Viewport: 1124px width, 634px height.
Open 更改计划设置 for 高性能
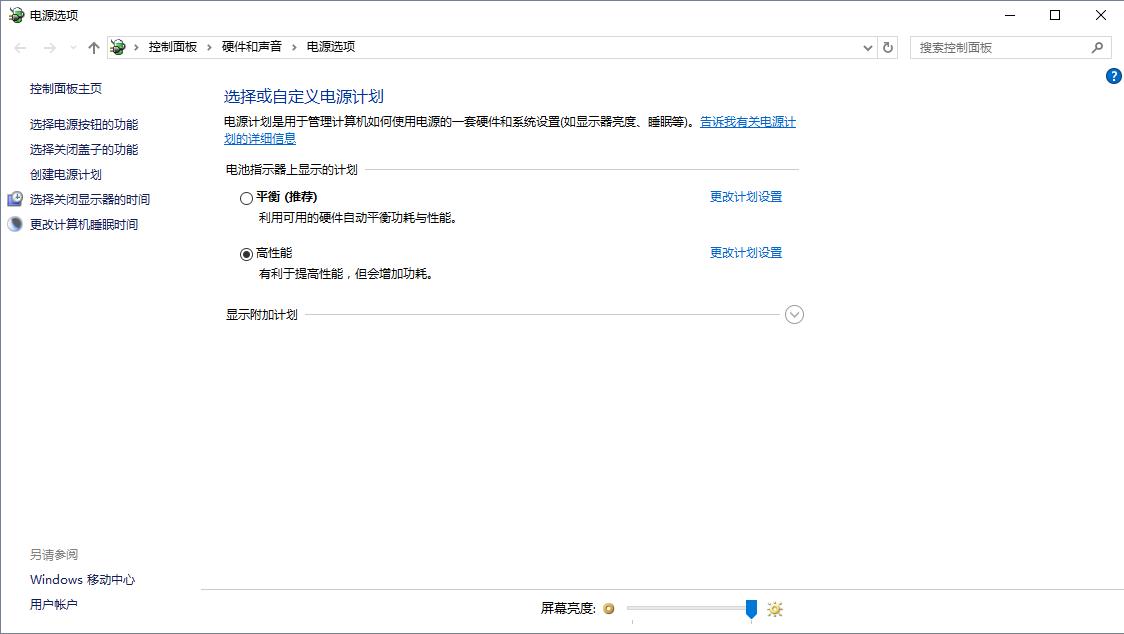click(746, 252)
